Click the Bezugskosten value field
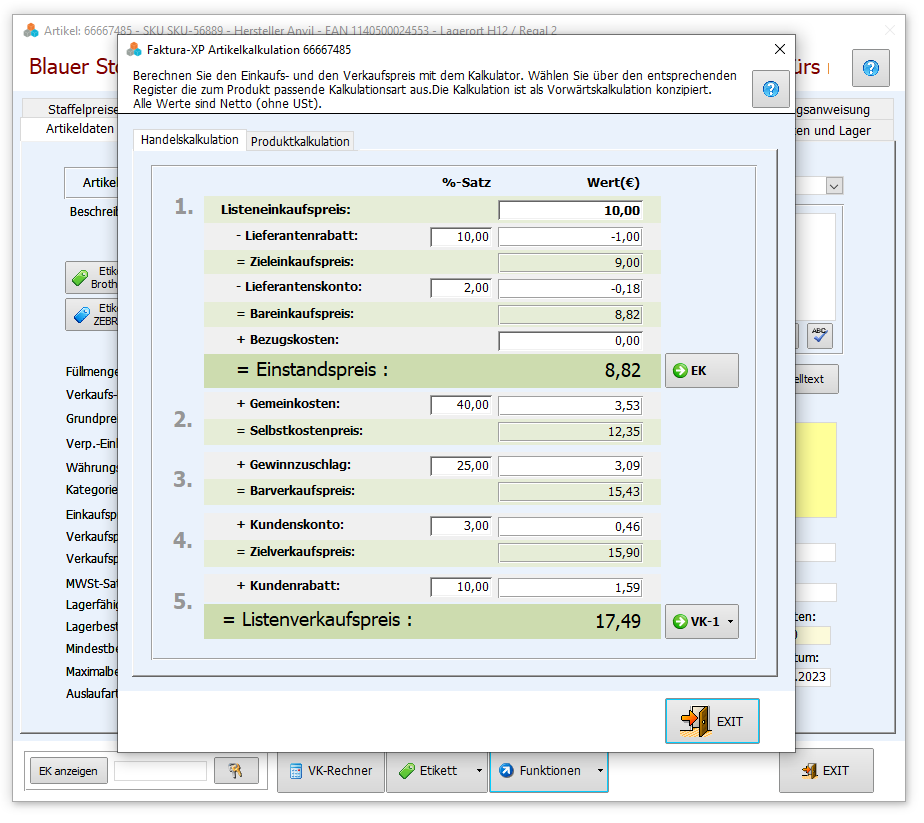This screenshot has height=823, width=924. [x=570, y=341]
